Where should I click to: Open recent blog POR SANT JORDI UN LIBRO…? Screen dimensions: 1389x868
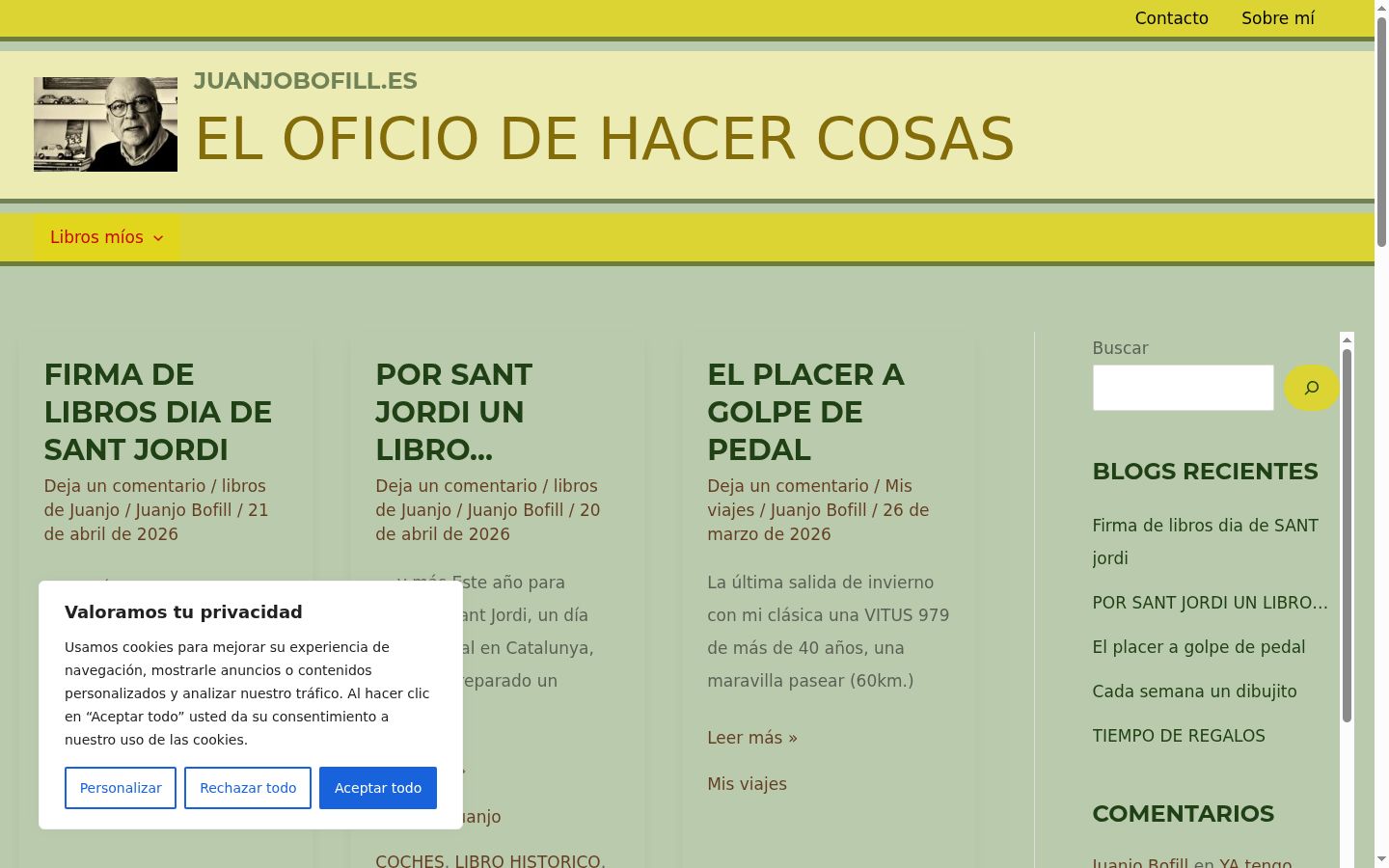point(1210,603)
